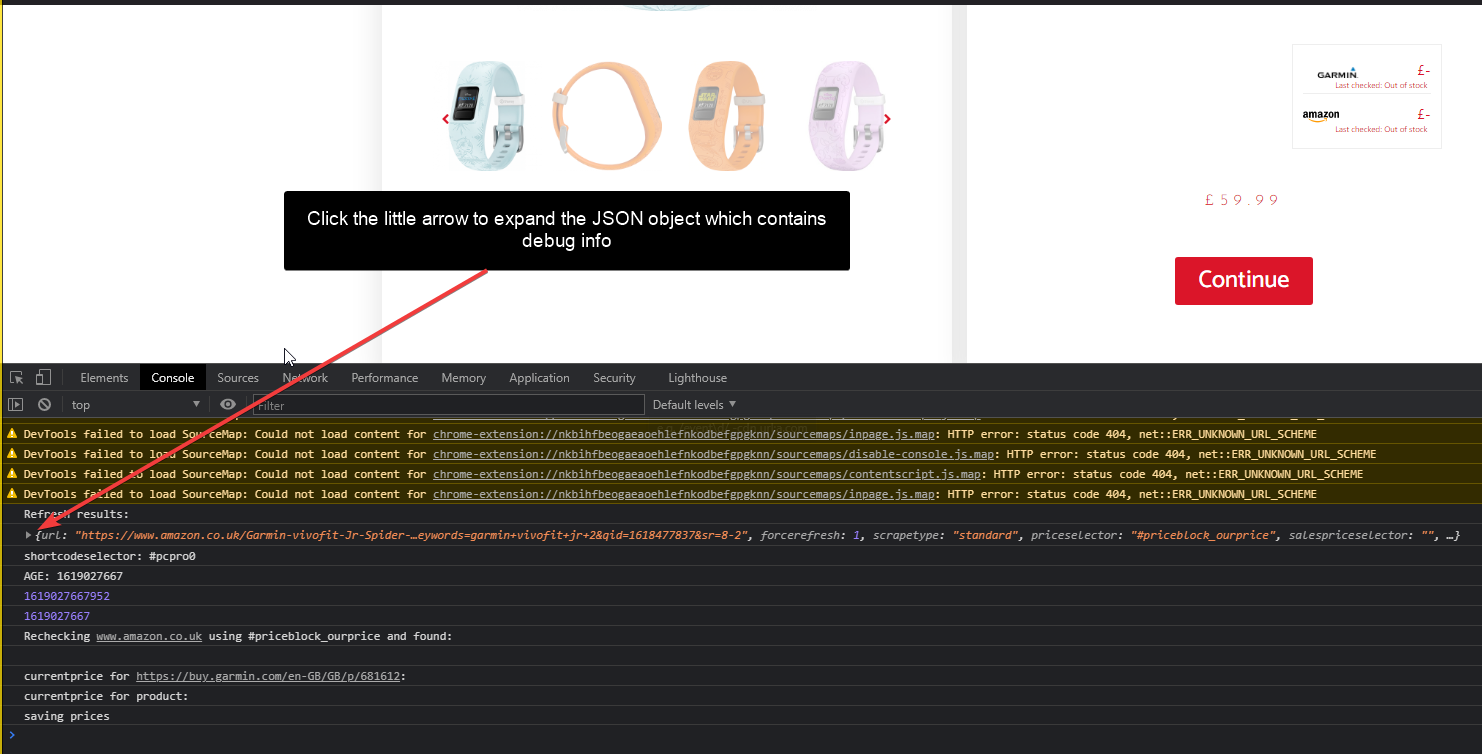Open the JavaScript context dropdown labeled top
The height and width of the screenshot is (754, 1482).
[135, 405]
